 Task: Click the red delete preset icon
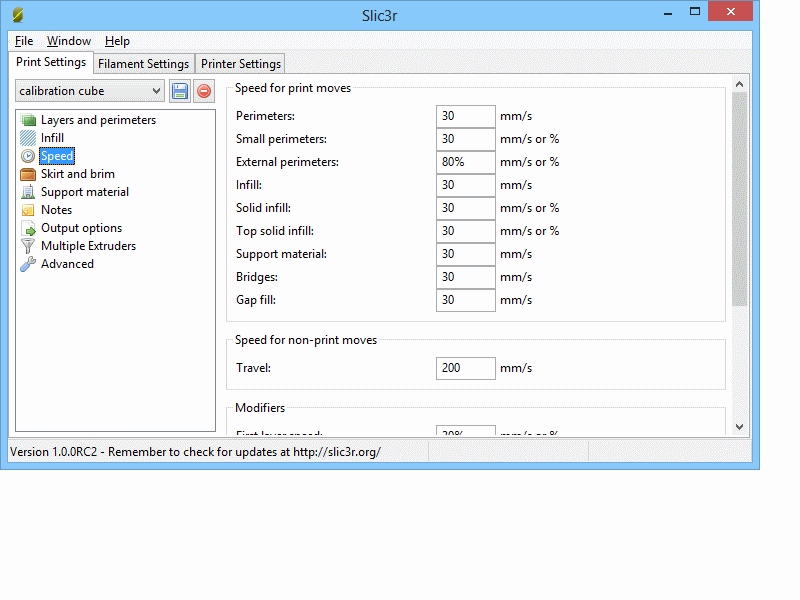(203, 91)
